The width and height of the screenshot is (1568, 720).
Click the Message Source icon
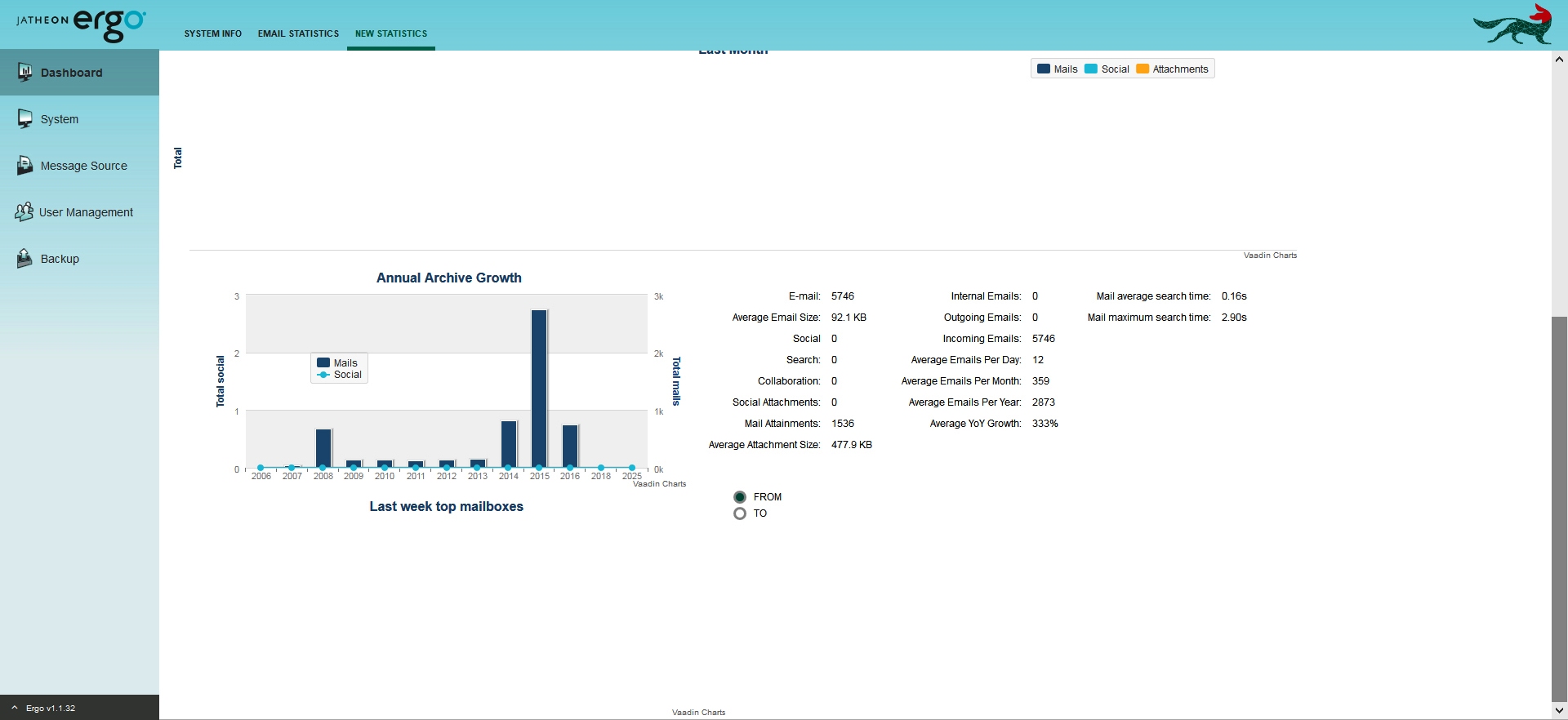point(24,165)
